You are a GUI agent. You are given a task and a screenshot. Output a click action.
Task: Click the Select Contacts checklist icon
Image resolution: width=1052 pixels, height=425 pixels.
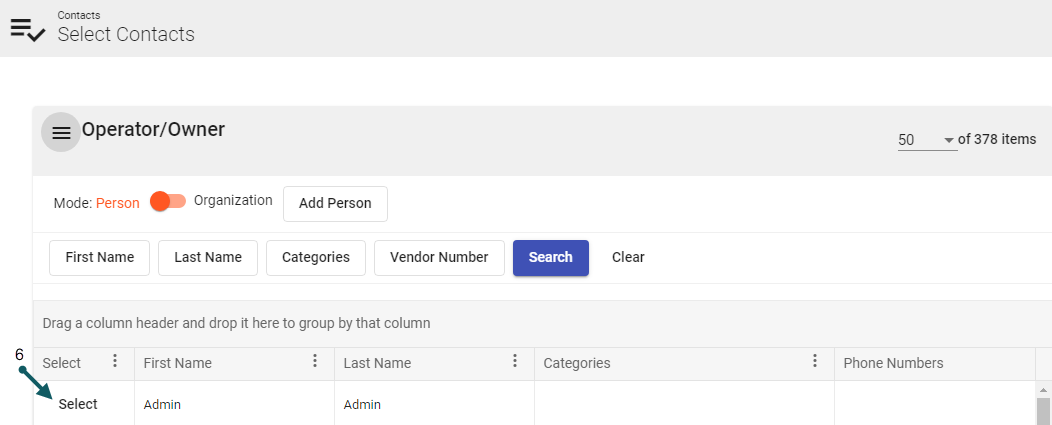pyautogui.click(x=28, y=29)
